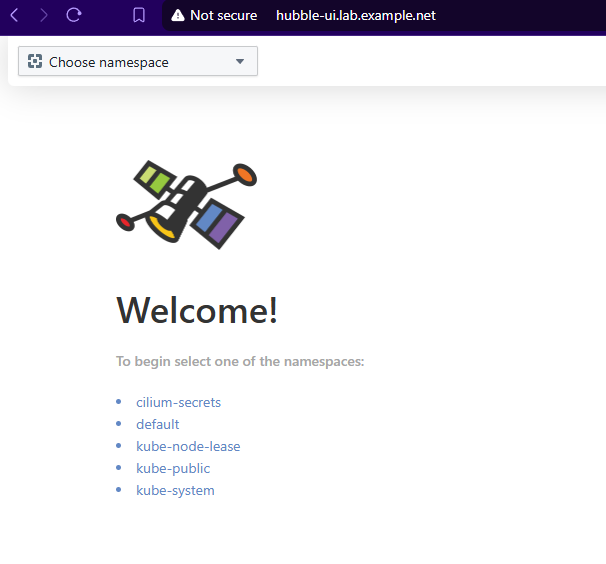Reload the Hubble UI page
This screenshot has width=606, height=564.
click(x=74, y=15)
